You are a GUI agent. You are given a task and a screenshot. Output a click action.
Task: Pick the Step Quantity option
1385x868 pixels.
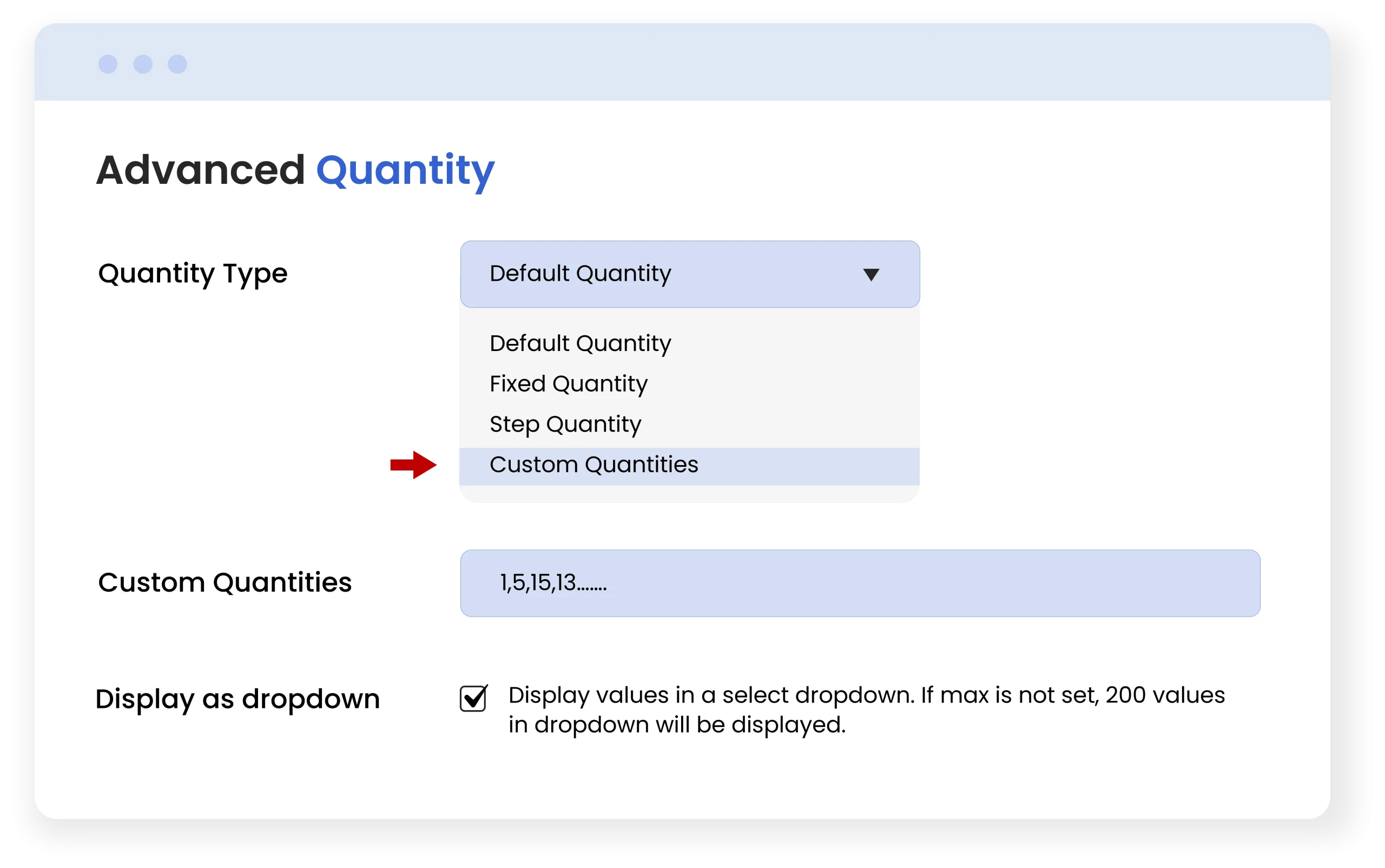(x=565, y=424)
